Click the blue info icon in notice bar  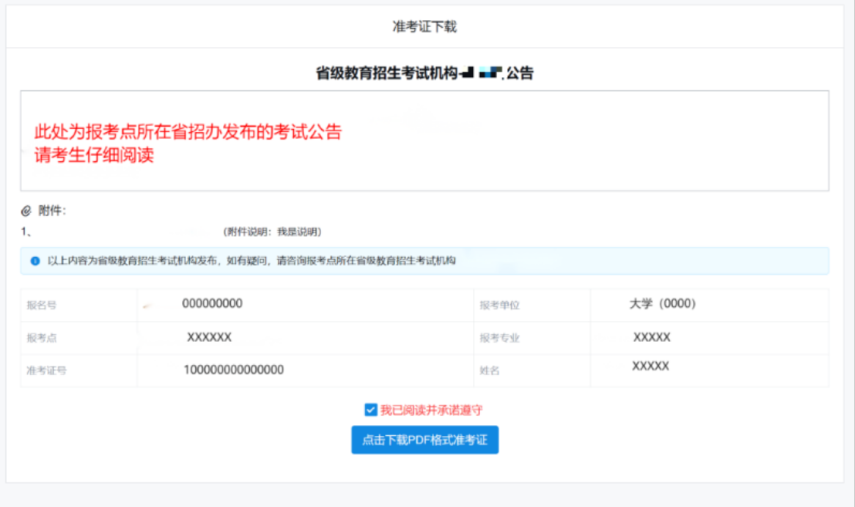(x=35, y=261)
